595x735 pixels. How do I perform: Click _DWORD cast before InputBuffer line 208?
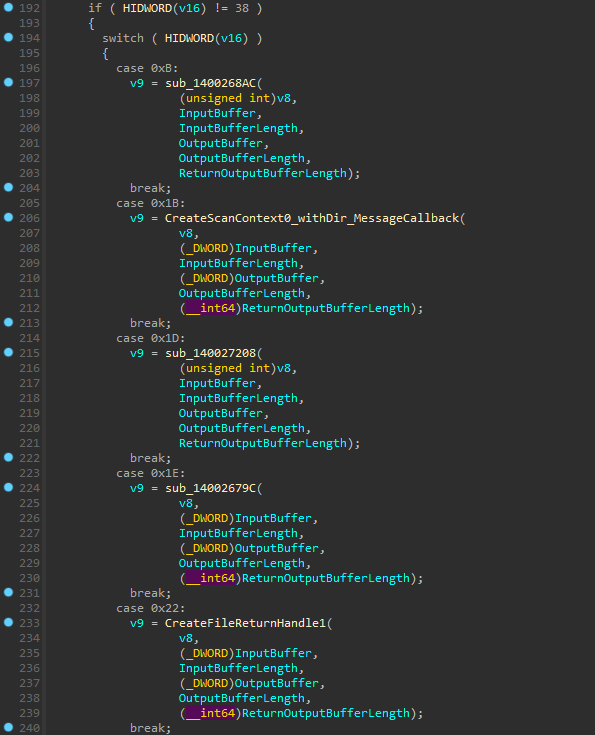[207, 248]
